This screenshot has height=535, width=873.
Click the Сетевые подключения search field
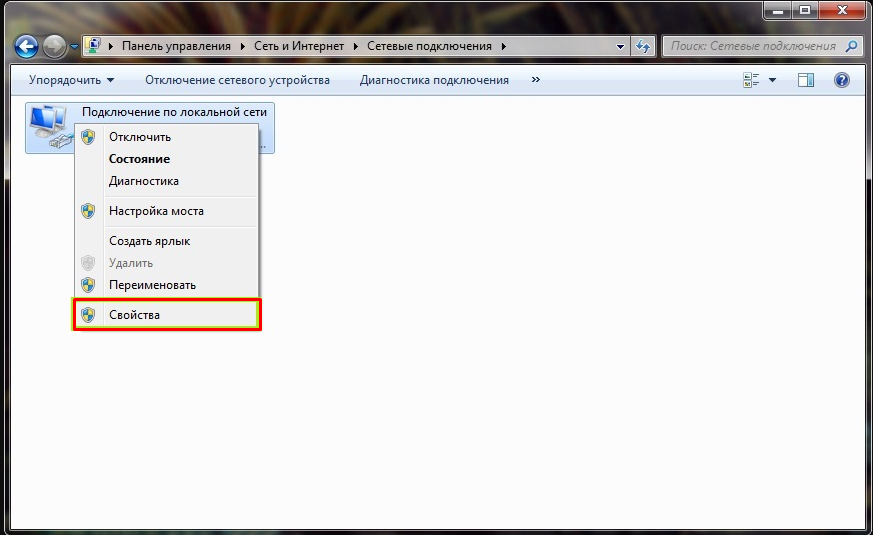pos(752,46)
